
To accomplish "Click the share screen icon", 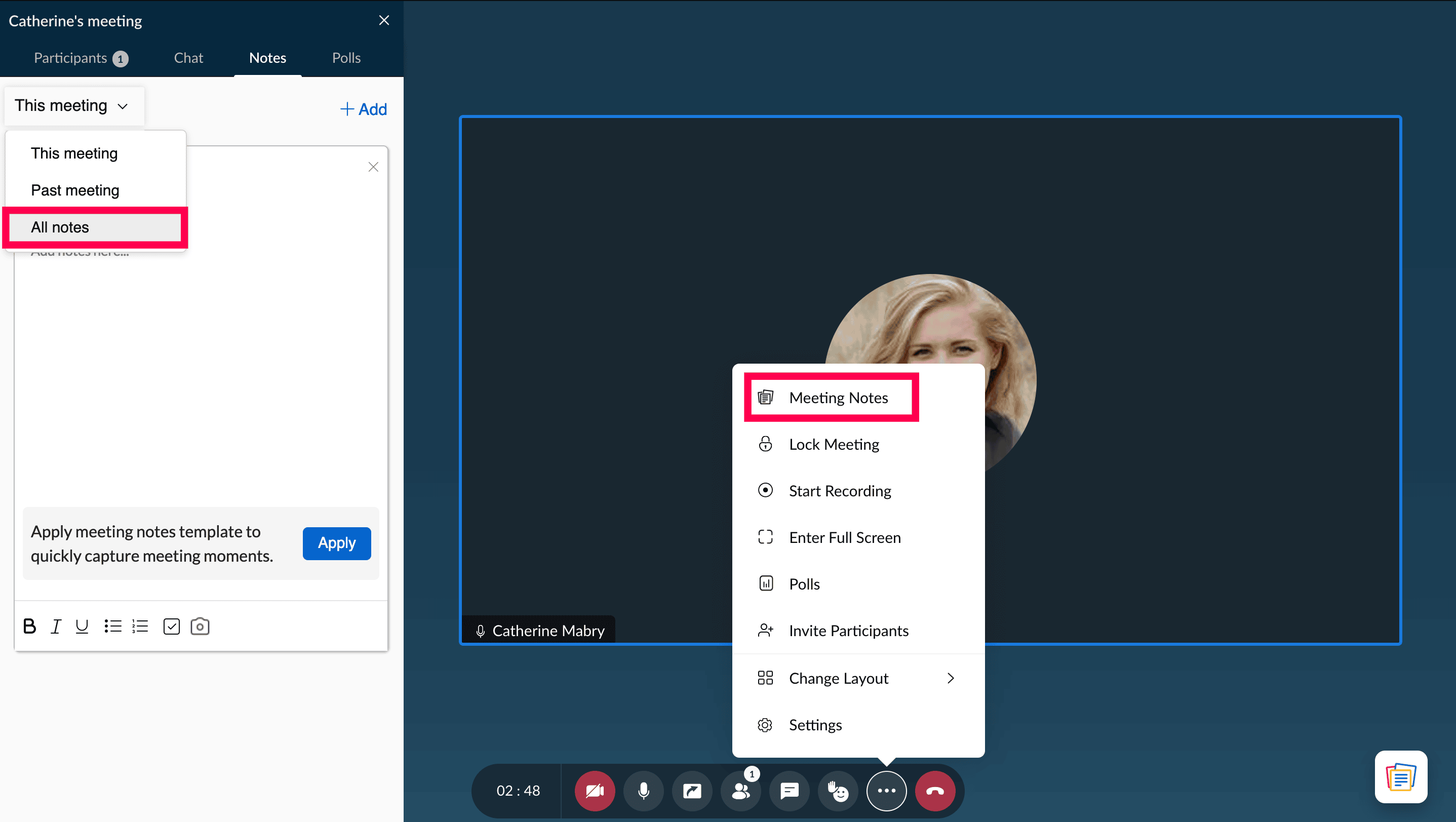I will pos(692,790).
